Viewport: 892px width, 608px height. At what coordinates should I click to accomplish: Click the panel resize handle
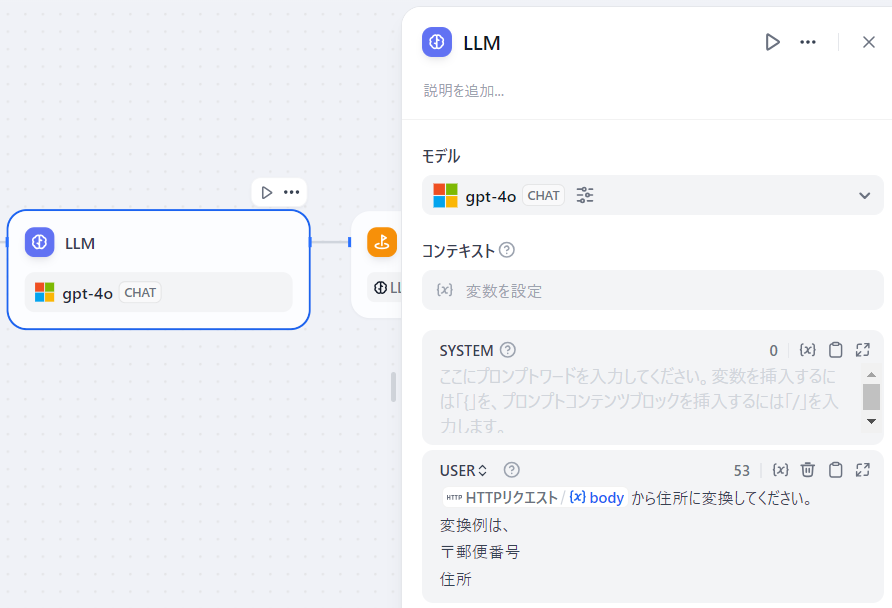393,387
